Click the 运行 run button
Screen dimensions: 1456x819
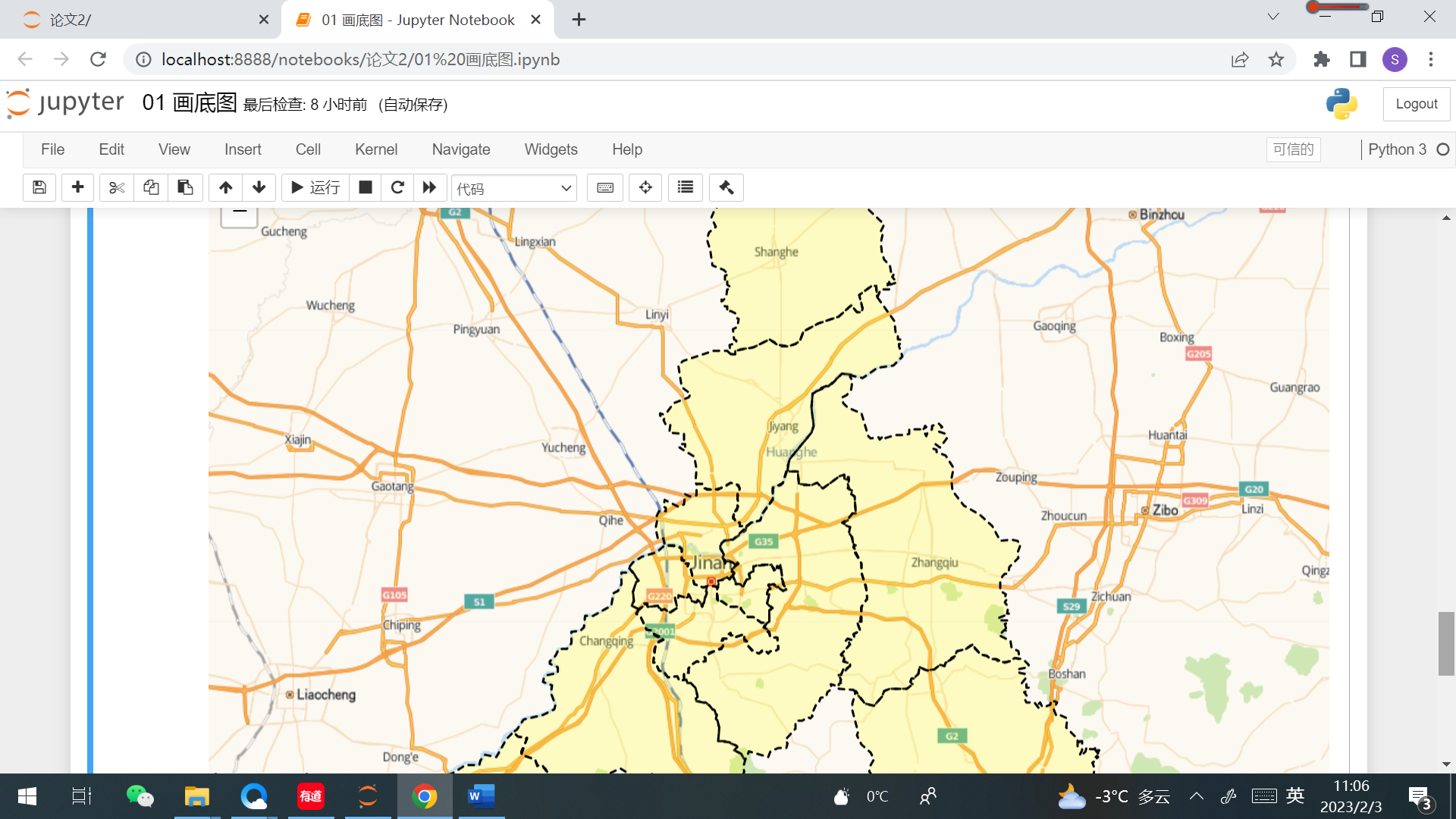tap(315, 187)
